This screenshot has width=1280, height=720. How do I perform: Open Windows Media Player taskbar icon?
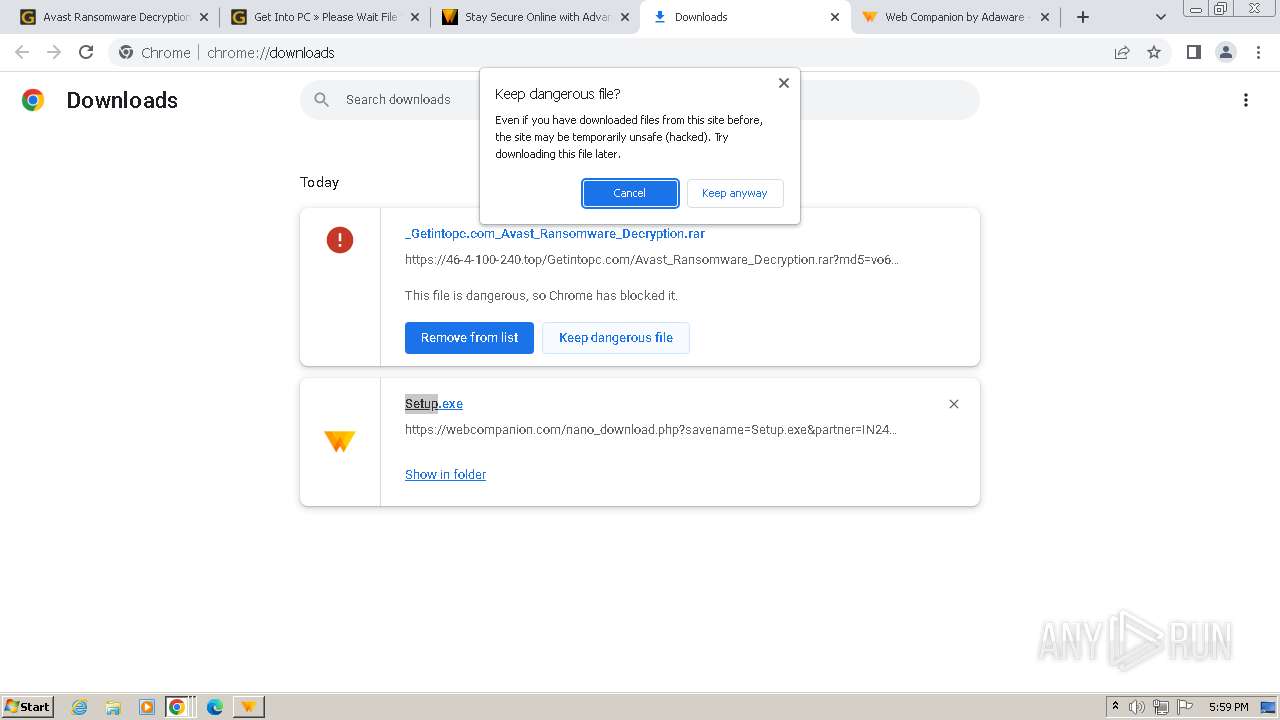147,707
